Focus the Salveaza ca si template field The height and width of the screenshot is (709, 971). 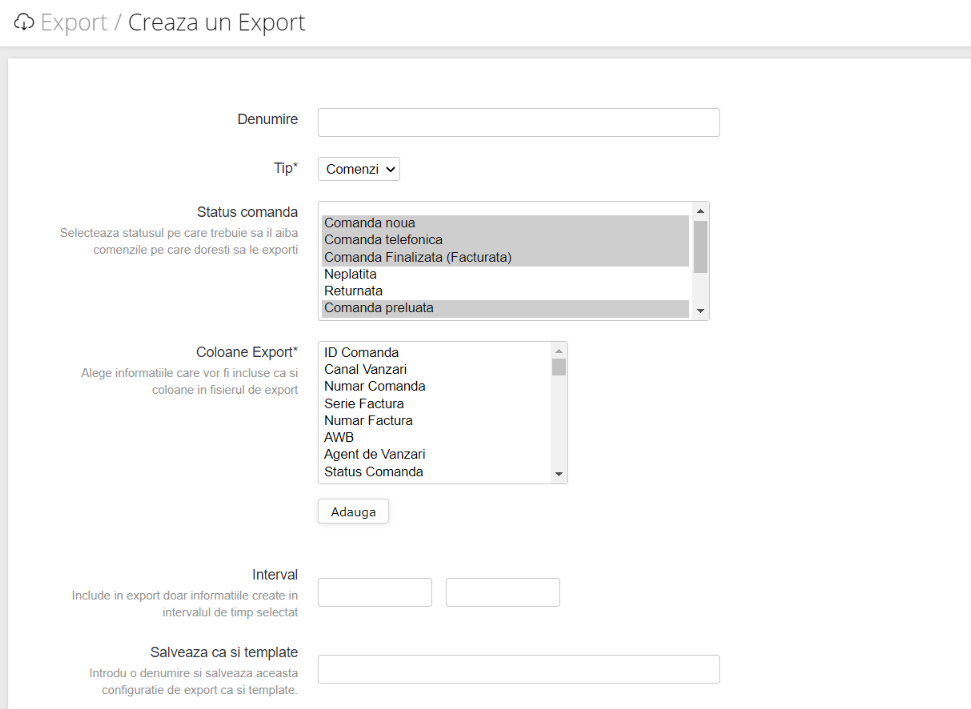pos(518,669)
